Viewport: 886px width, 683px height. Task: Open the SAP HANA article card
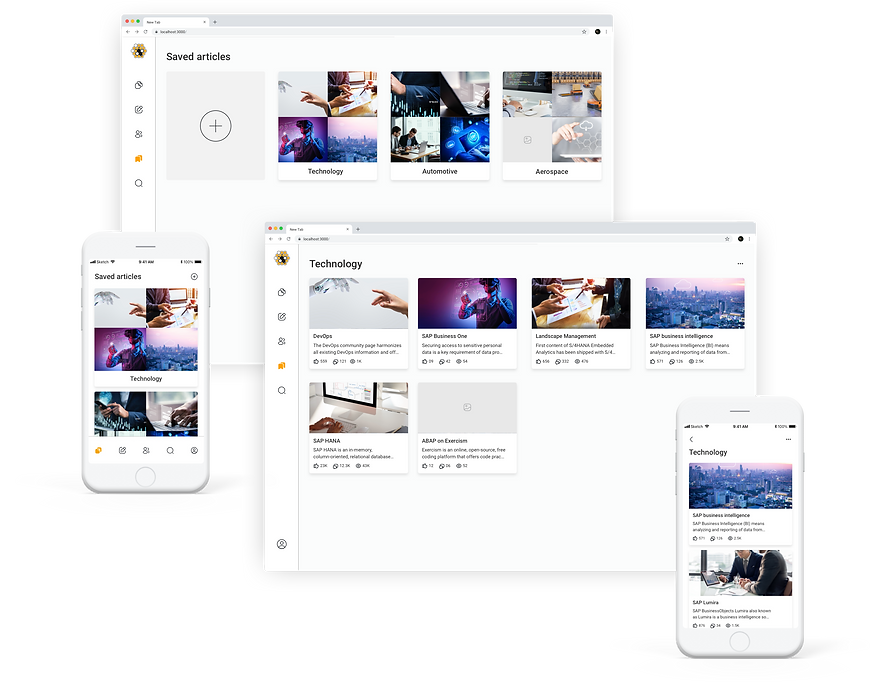coord(358,428)
